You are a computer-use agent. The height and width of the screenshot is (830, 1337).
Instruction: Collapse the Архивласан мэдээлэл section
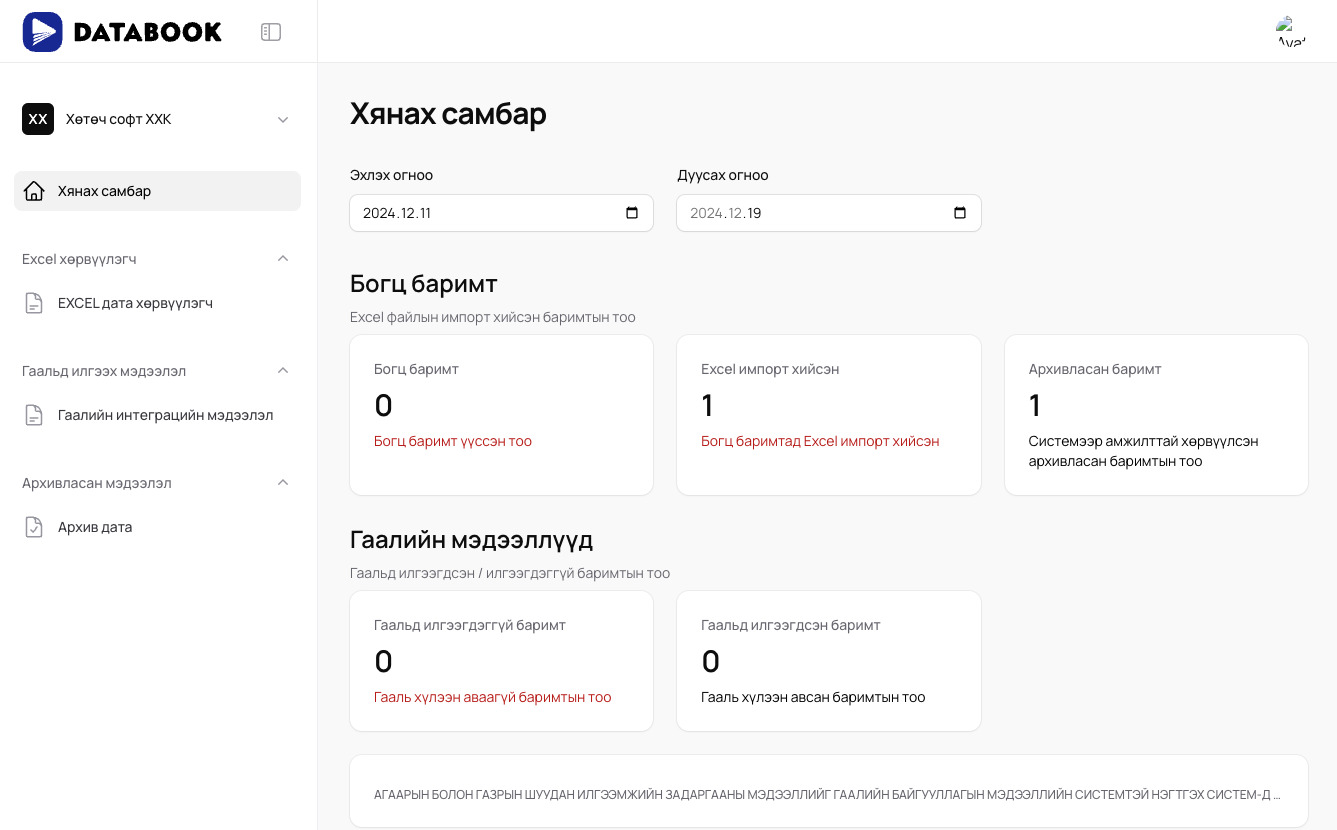click(x=283, y=483)
